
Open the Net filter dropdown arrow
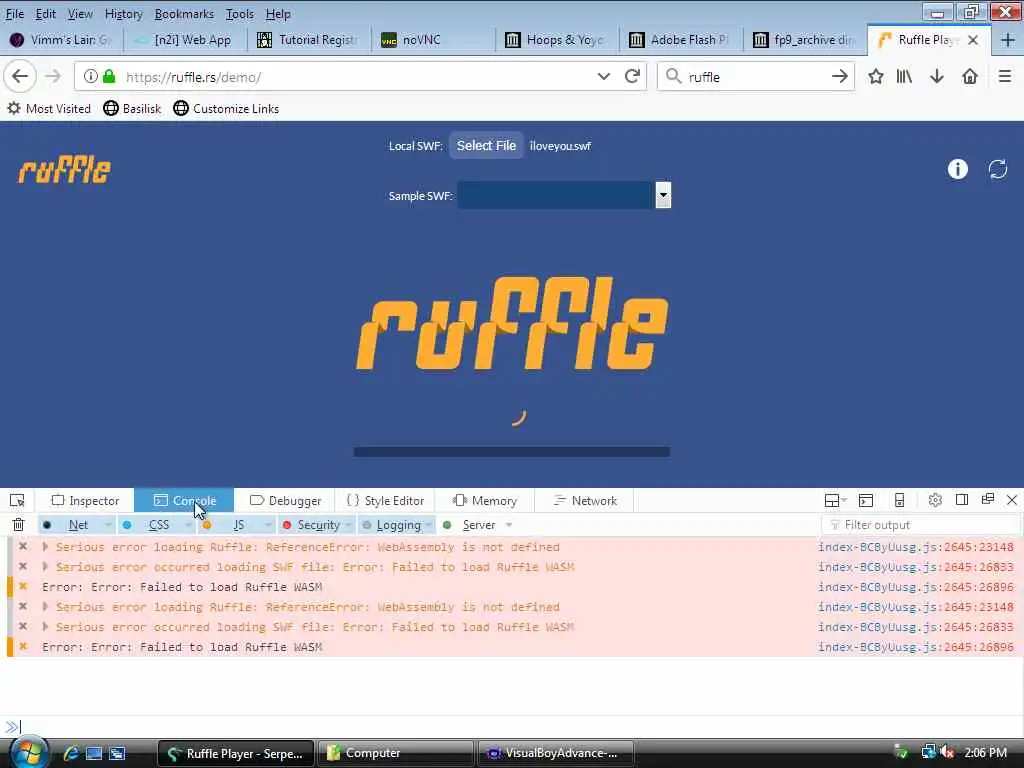107,524
